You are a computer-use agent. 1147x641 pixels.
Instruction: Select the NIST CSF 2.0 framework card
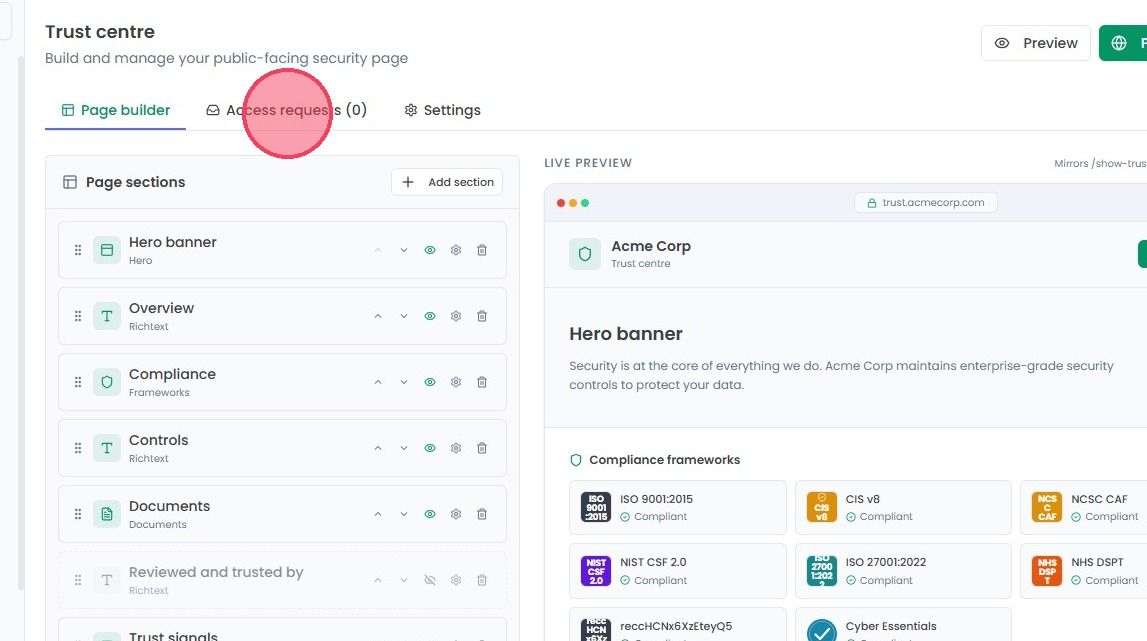[677, 571]
